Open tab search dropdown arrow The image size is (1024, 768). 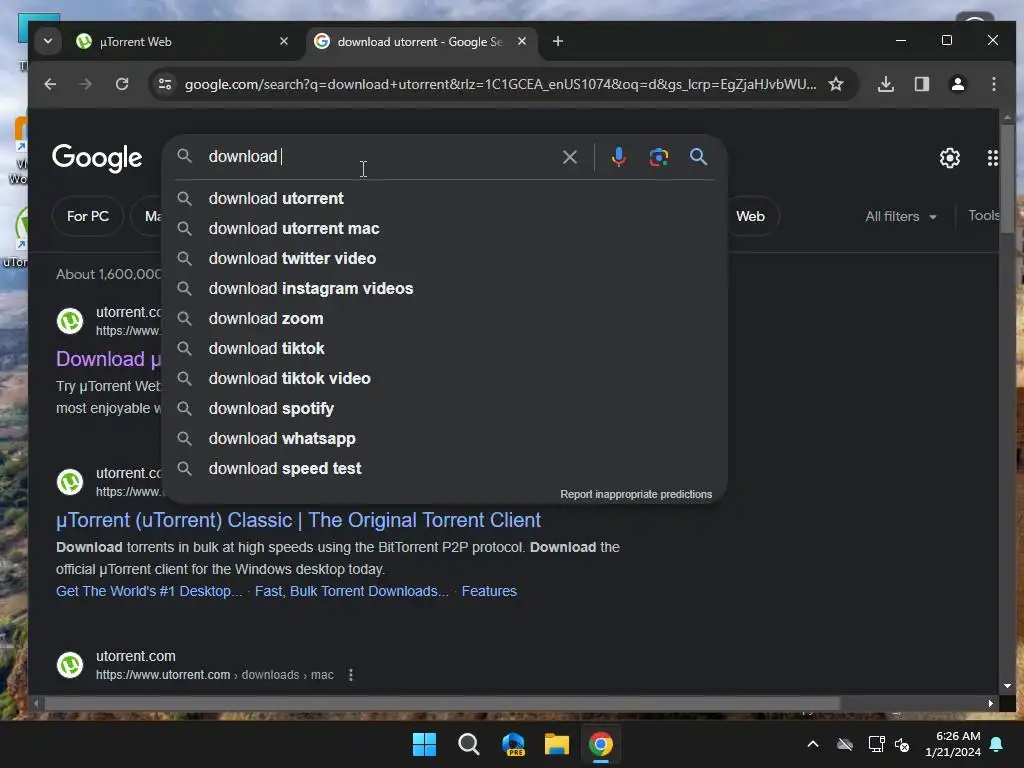tap(48, 41)
